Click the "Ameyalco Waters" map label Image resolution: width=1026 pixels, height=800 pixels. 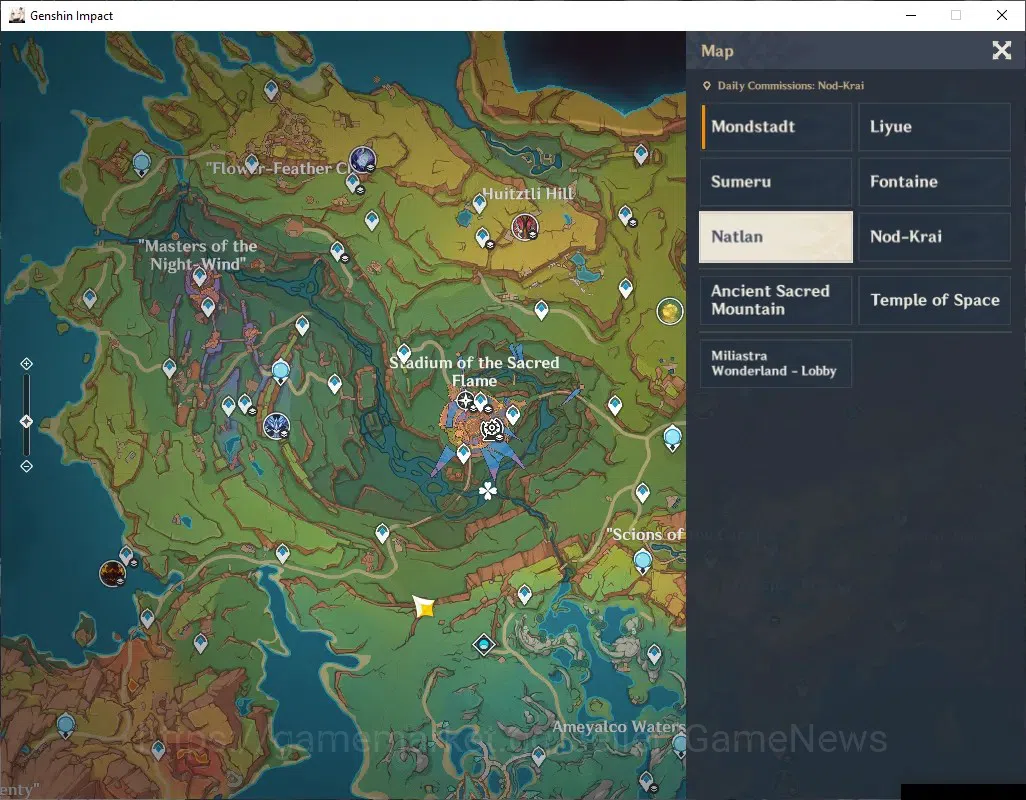[x=618, y=727]
